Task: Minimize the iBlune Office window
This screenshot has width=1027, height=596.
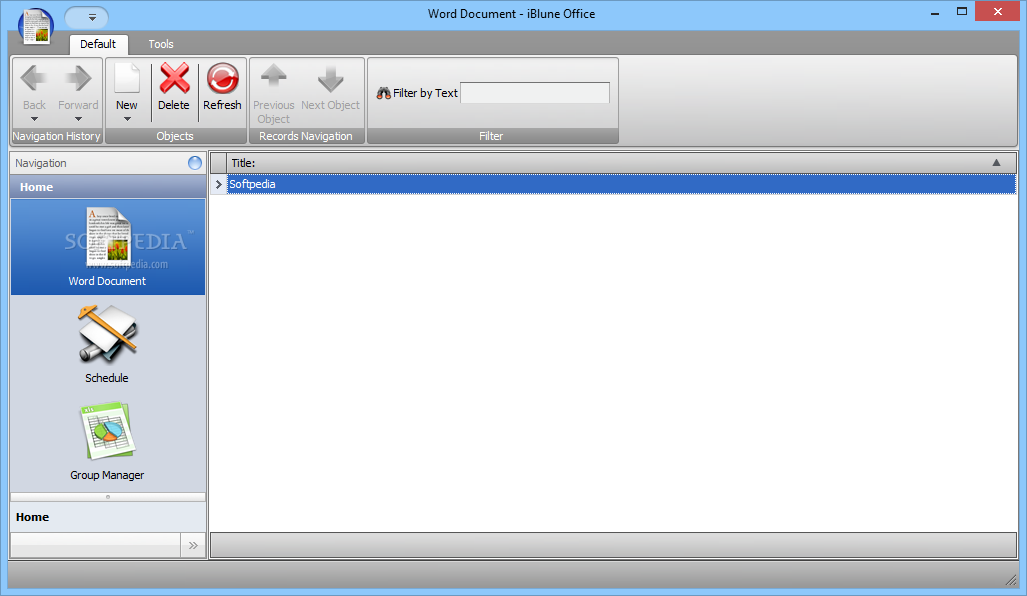Action: pos(935,12)
